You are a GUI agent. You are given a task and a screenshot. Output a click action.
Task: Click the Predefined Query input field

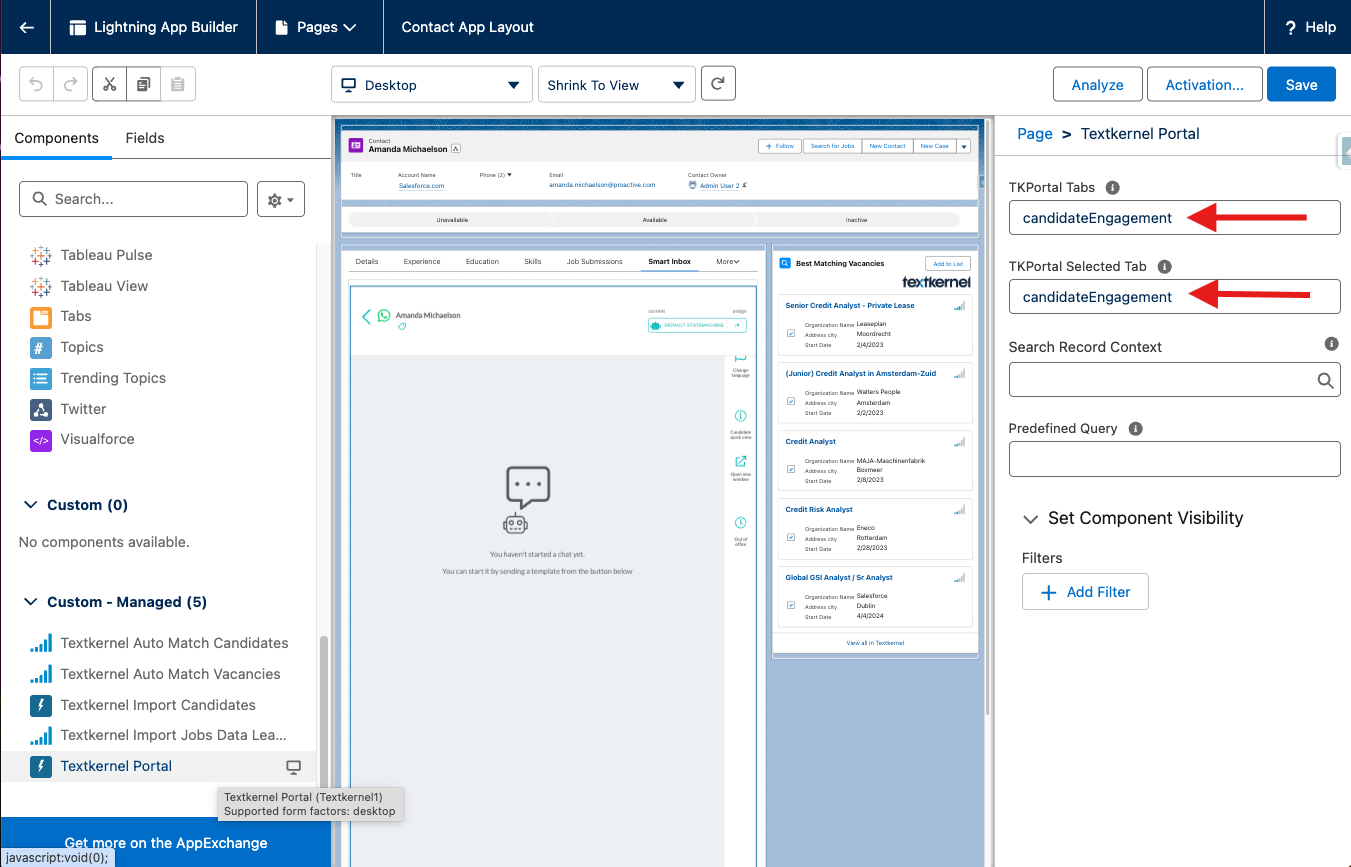(x=1174, y=459)
